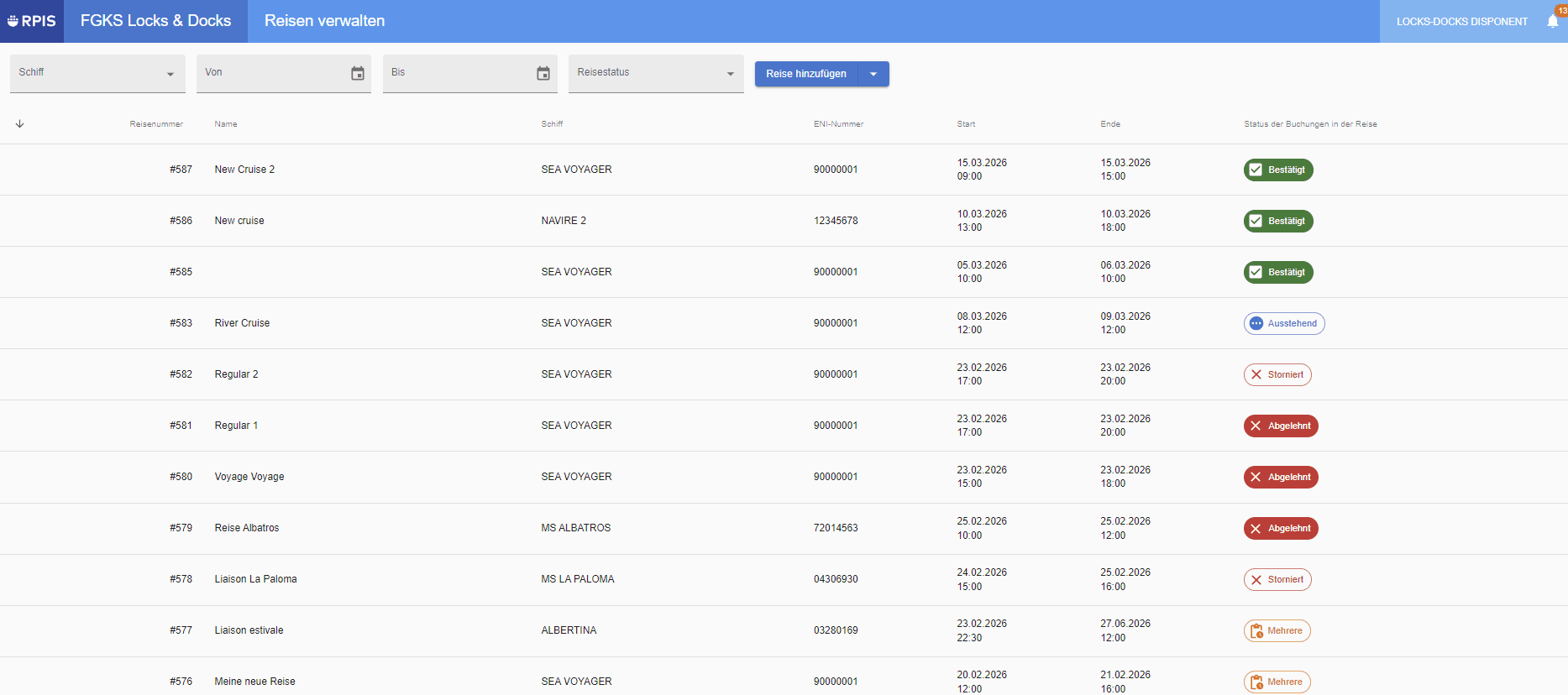Viewport: 1568px width, 695px height.
Task: Sort by Start column header
Action: click(966, 124)
